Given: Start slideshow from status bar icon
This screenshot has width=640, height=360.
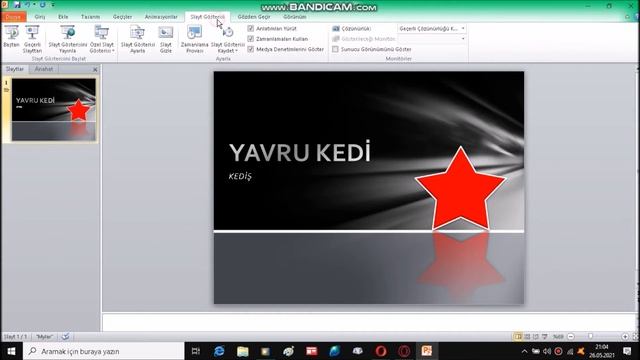Looking at the screenshot, I should click(x=544, y=336).
